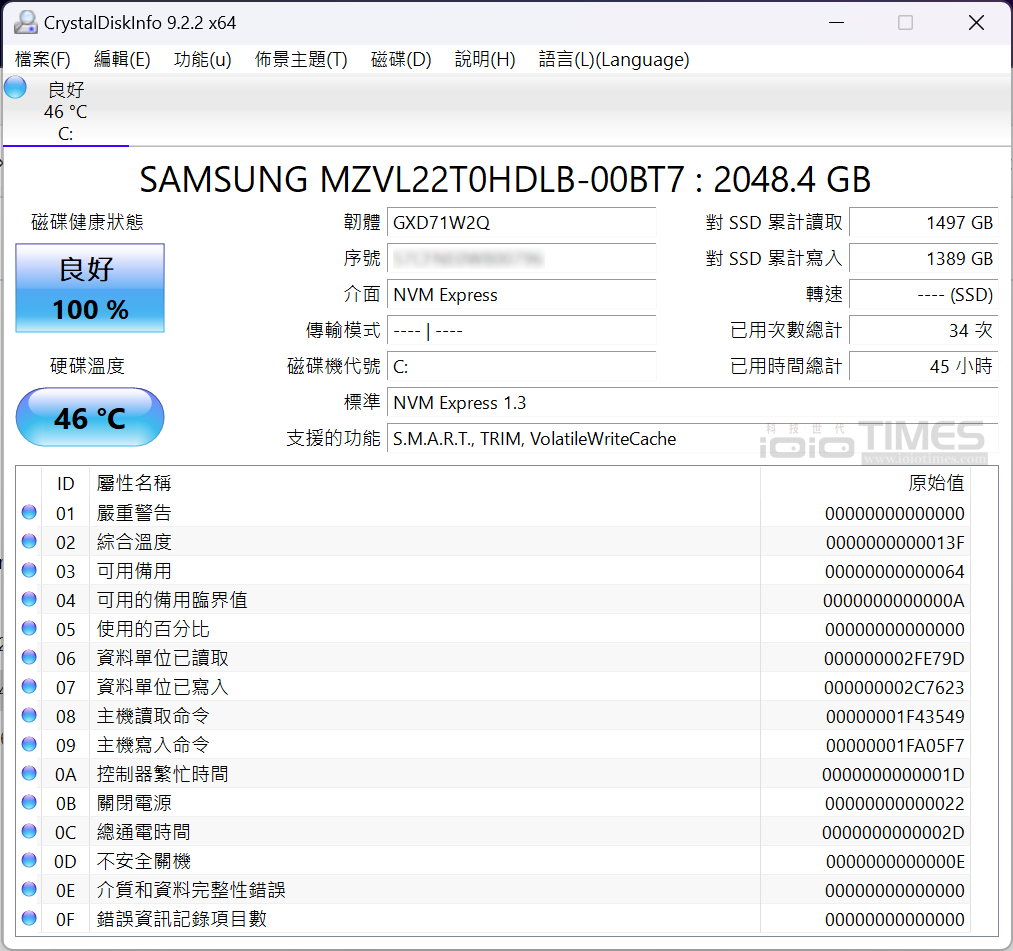Click raw value 0000000000001D of 控制器繁忙時間
This screenshot has height=951, width=1013.
point(893,775)
